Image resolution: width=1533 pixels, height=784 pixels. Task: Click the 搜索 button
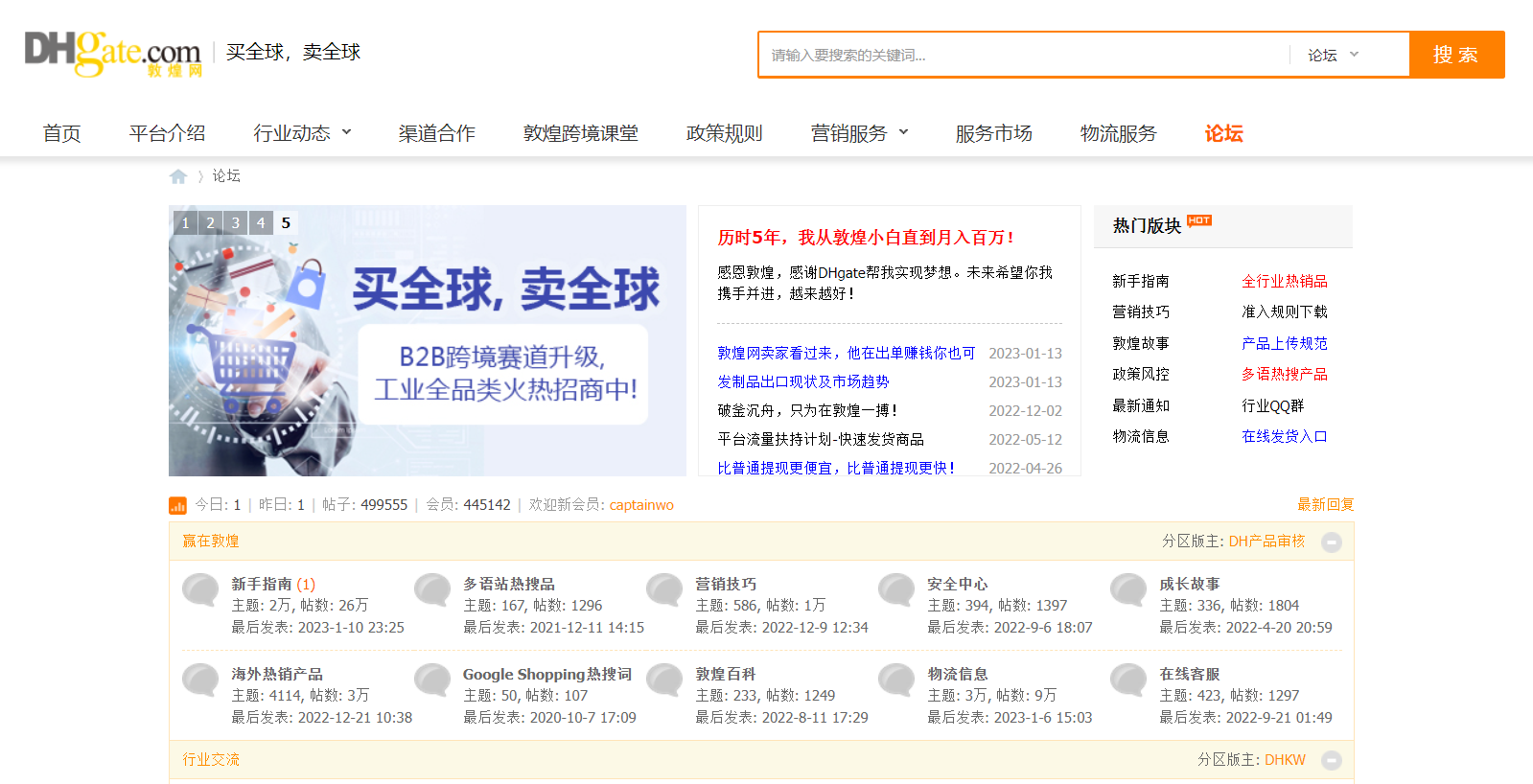point(1456,55)
